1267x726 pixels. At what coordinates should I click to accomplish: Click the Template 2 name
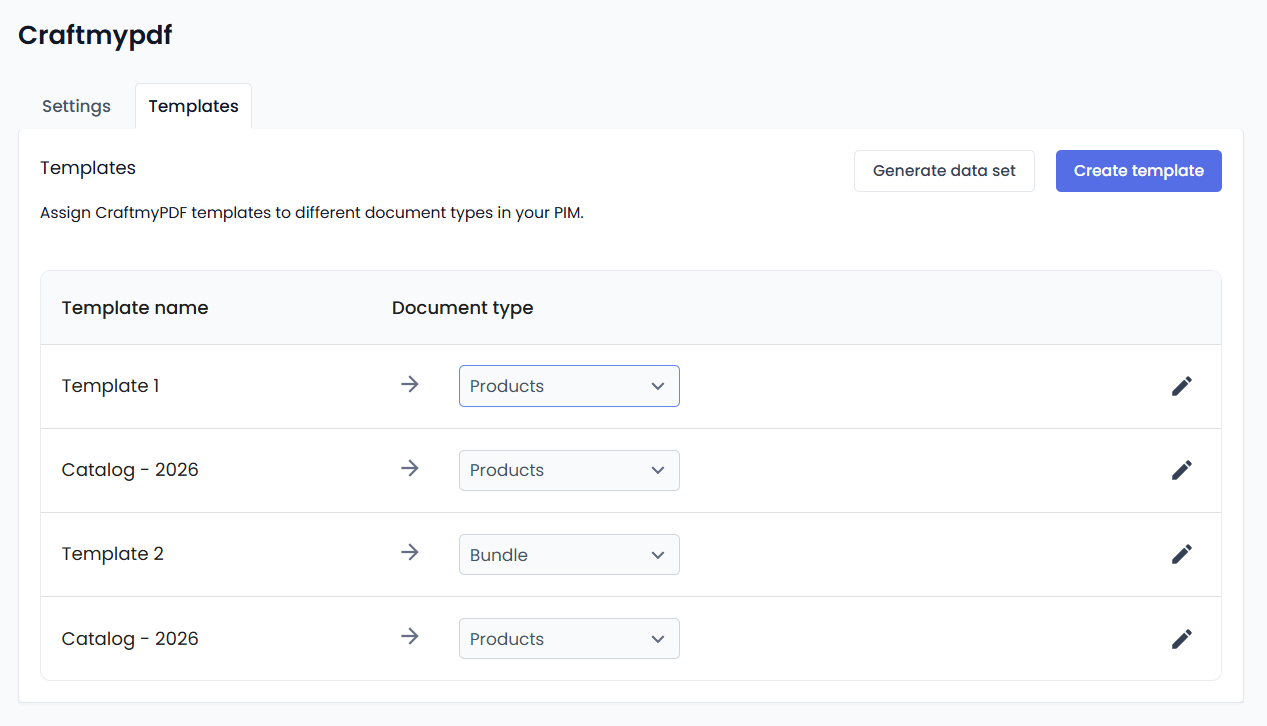coord(112,554)
